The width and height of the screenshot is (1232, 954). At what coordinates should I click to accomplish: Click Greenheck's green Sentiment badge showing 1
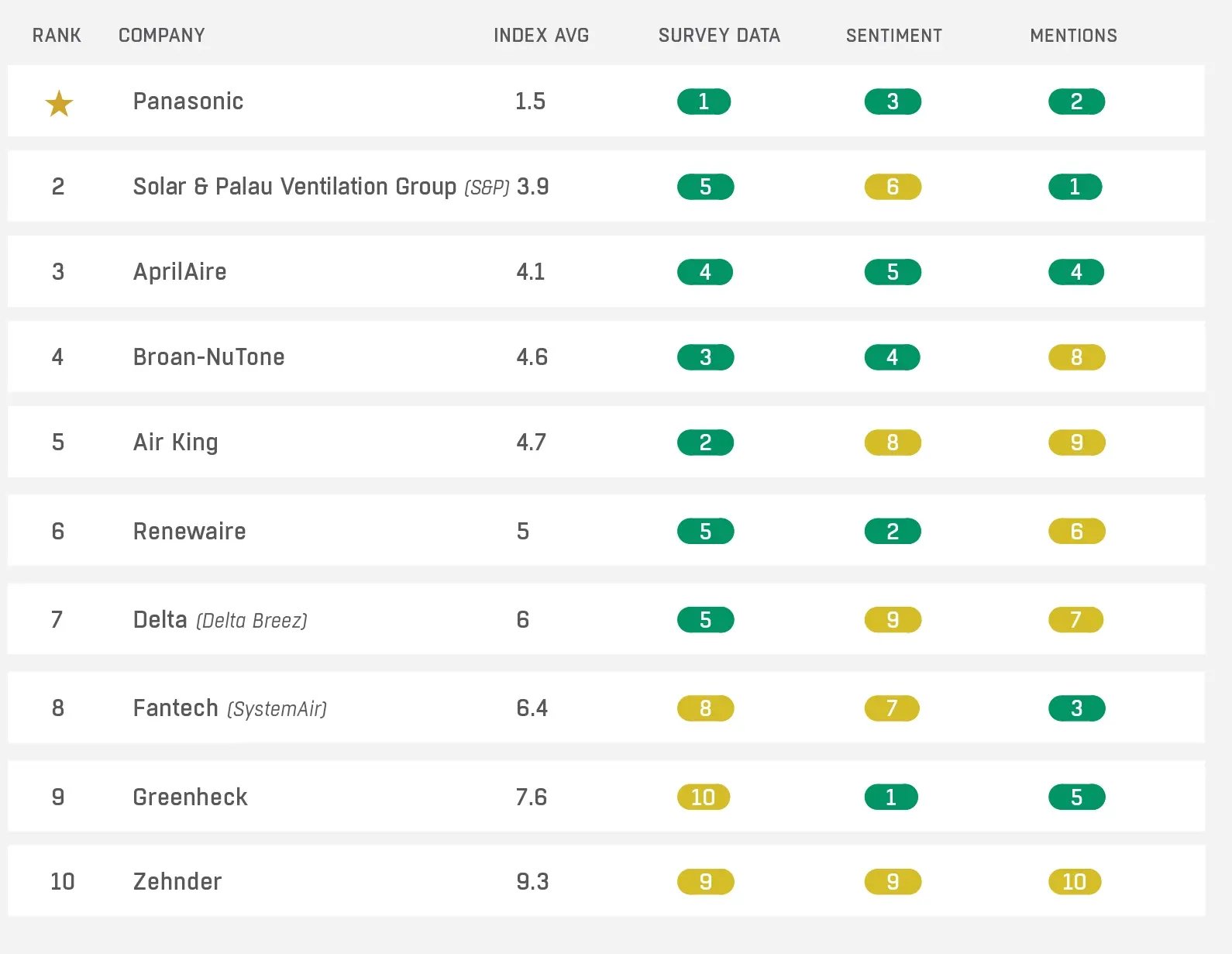coord(891,797)
